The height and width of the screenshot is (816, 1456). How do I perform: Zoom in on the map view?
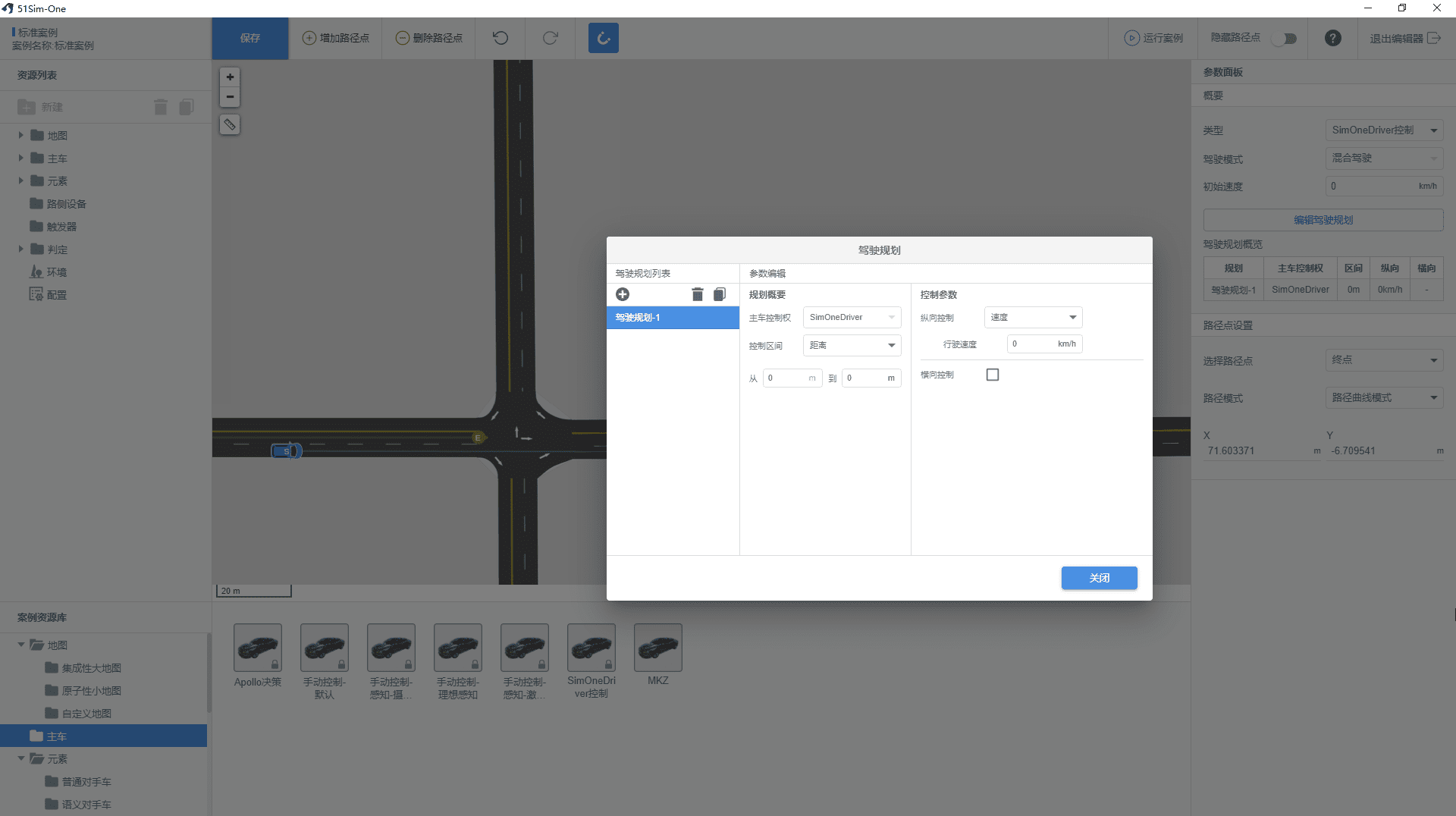tap(230, 77)
